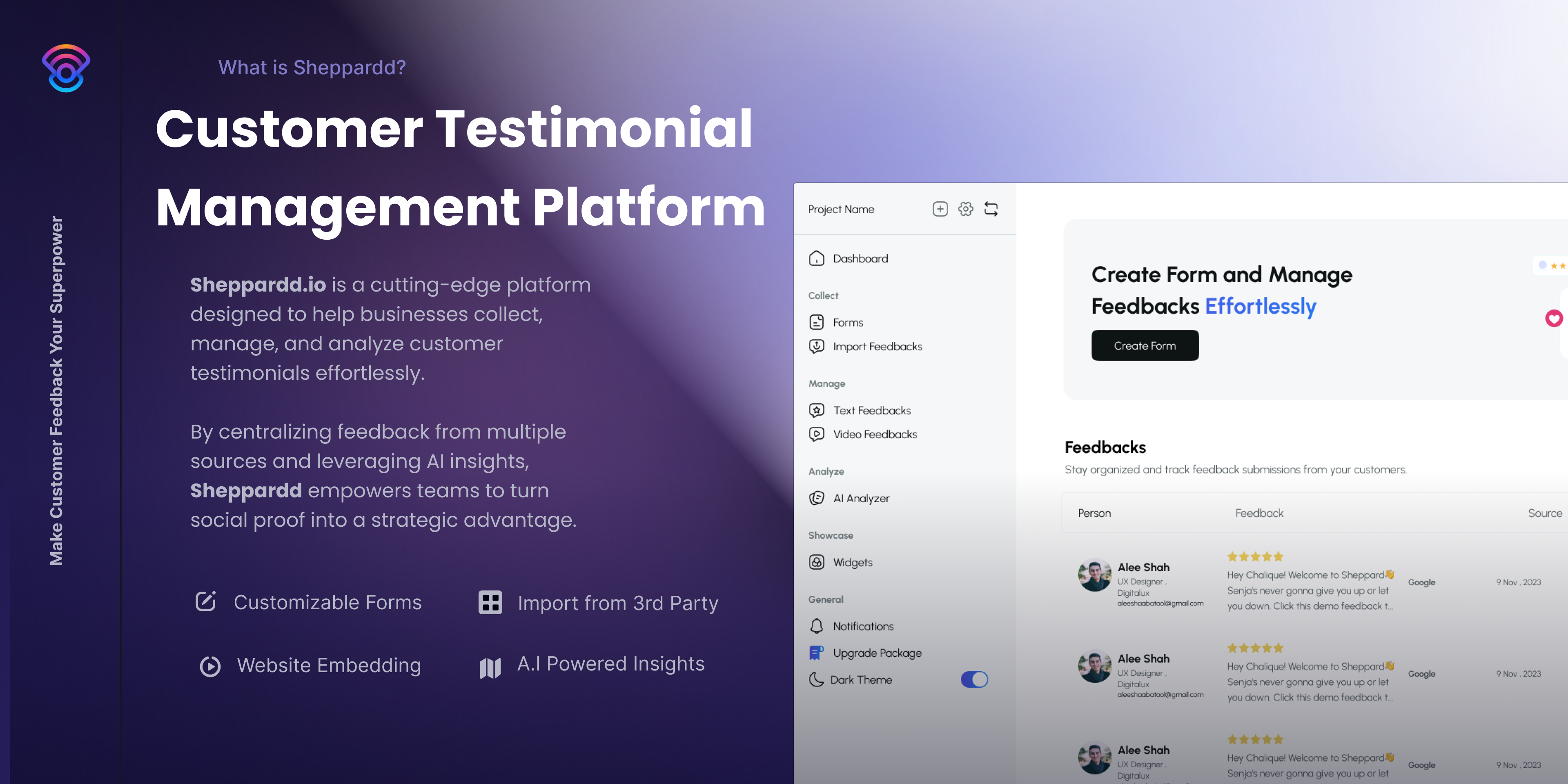
Task: Click the Import from 3rd Party grid icon
Action: point(490,602)
